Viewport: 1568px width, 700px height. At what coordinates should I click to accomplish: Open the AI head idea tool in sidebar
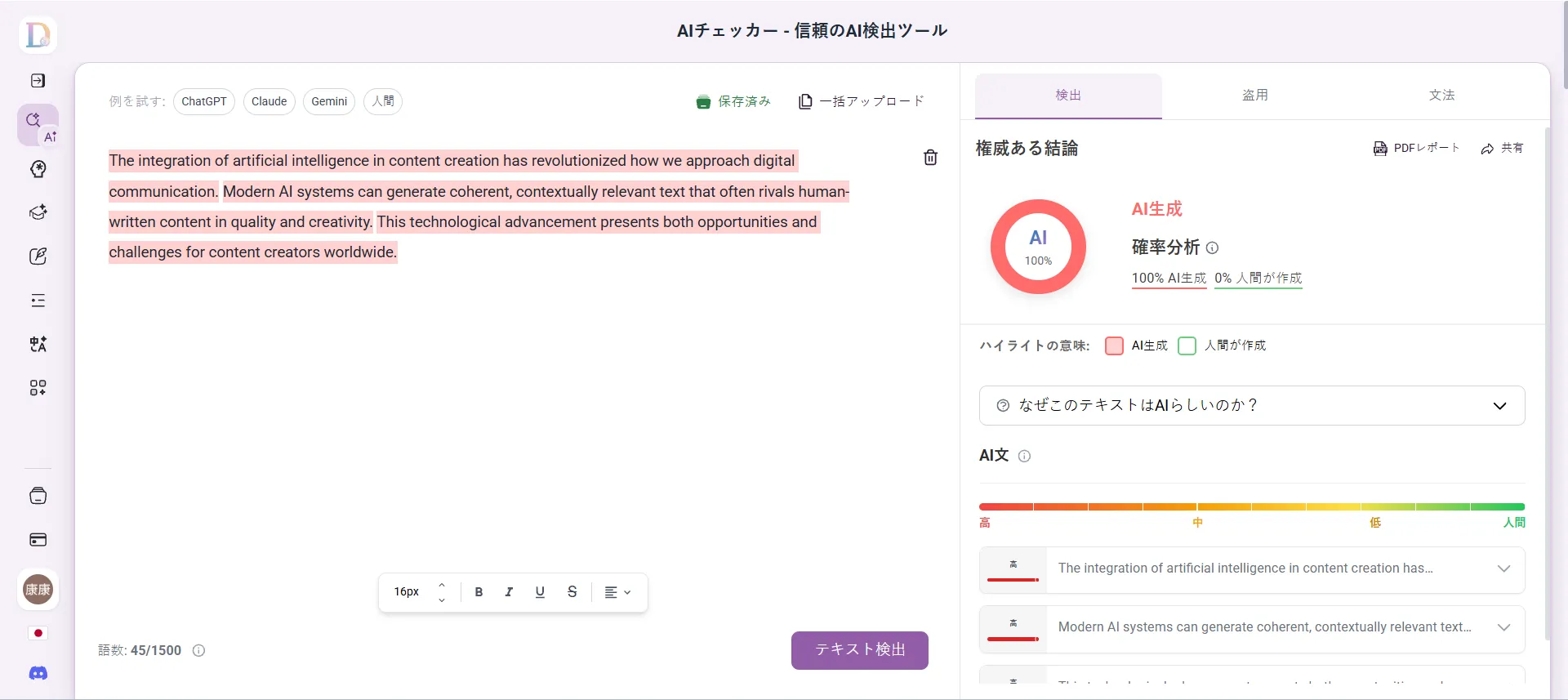(38, 169)
